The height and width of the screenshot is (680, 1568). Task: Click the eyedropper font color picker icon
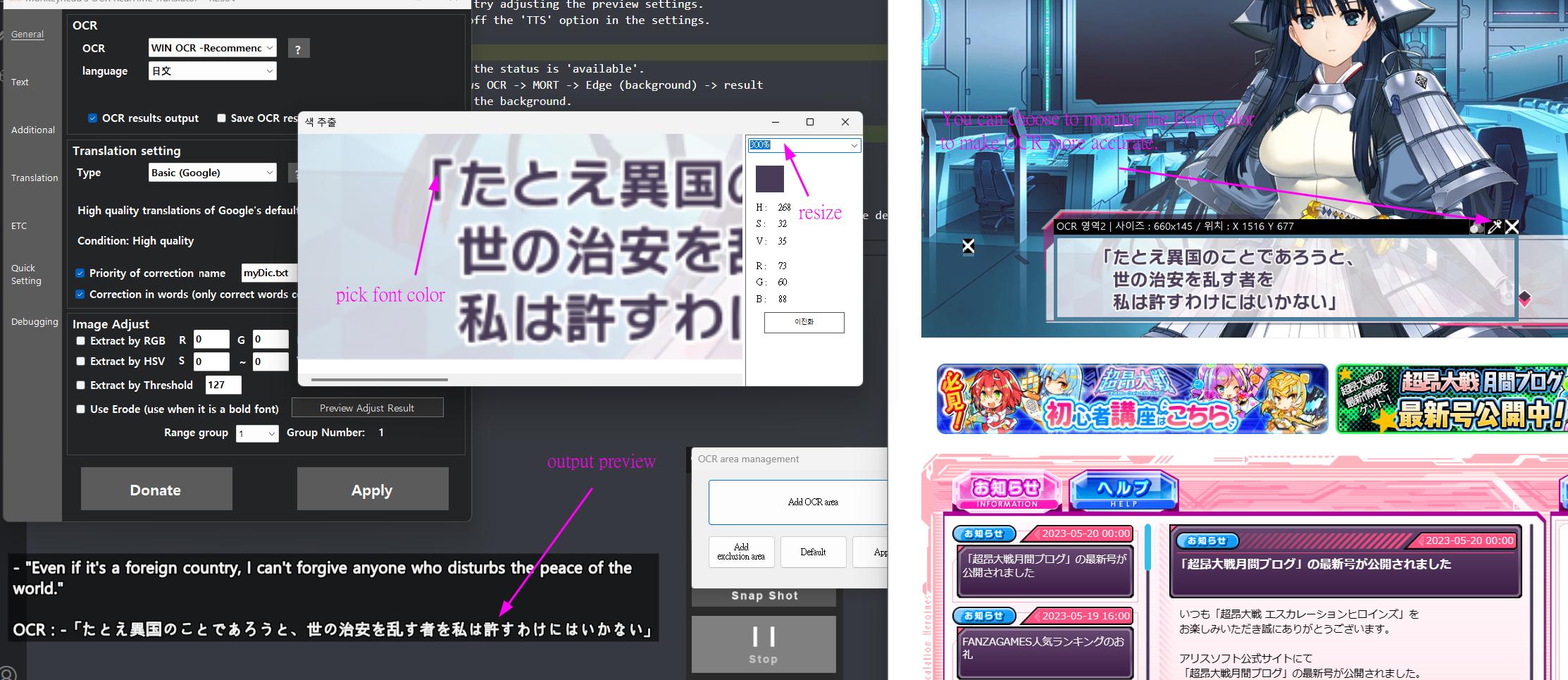click(x=1494, y=226)
